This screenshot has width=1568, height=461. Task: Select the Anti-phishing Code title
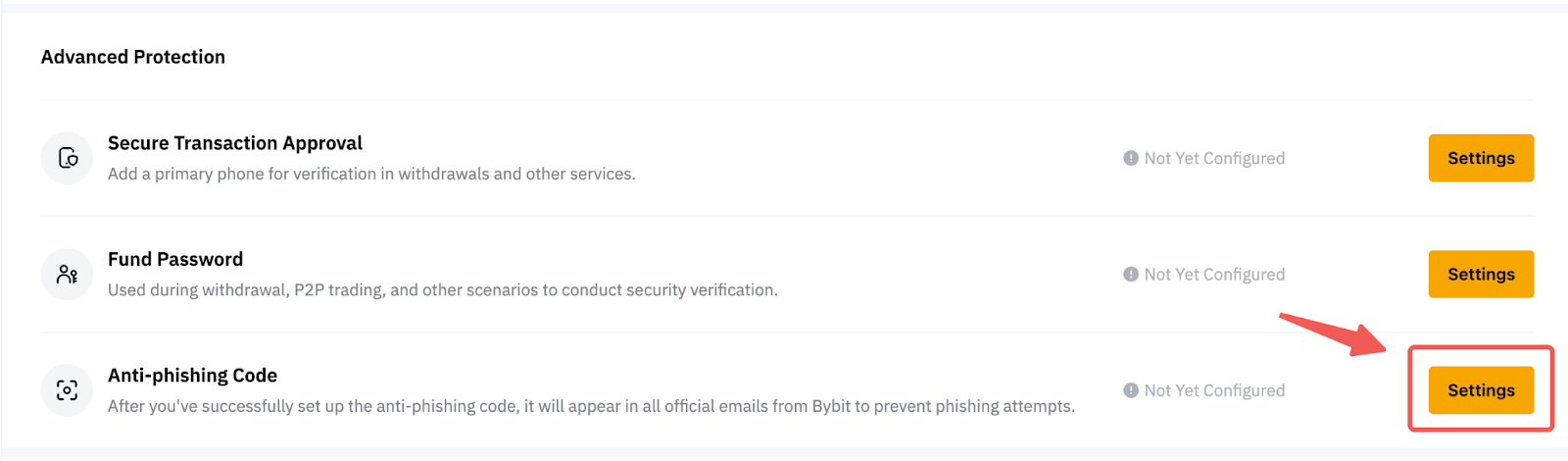coord(192,376)
